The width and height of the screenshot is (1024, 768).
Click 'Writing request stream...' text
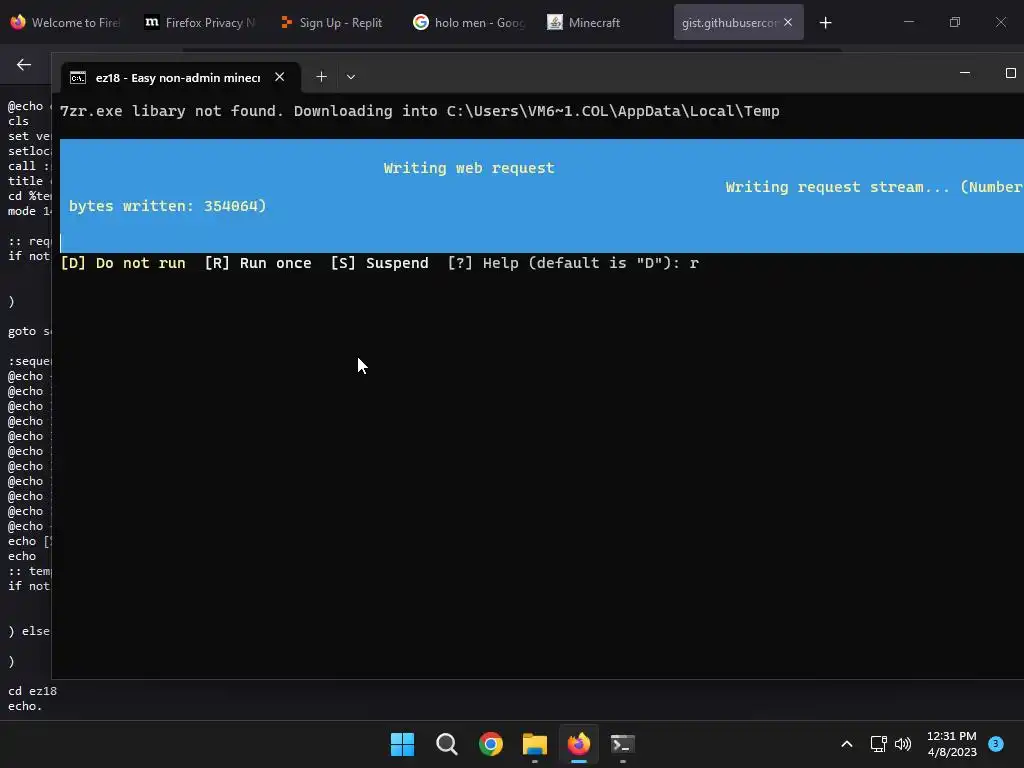(837, 187)
